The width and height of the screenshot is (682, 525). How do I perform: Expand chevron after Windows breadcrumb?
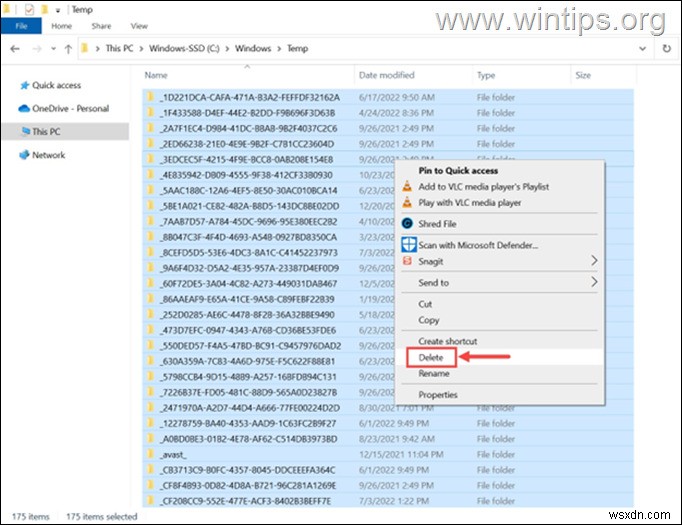(x=279, y=49)
